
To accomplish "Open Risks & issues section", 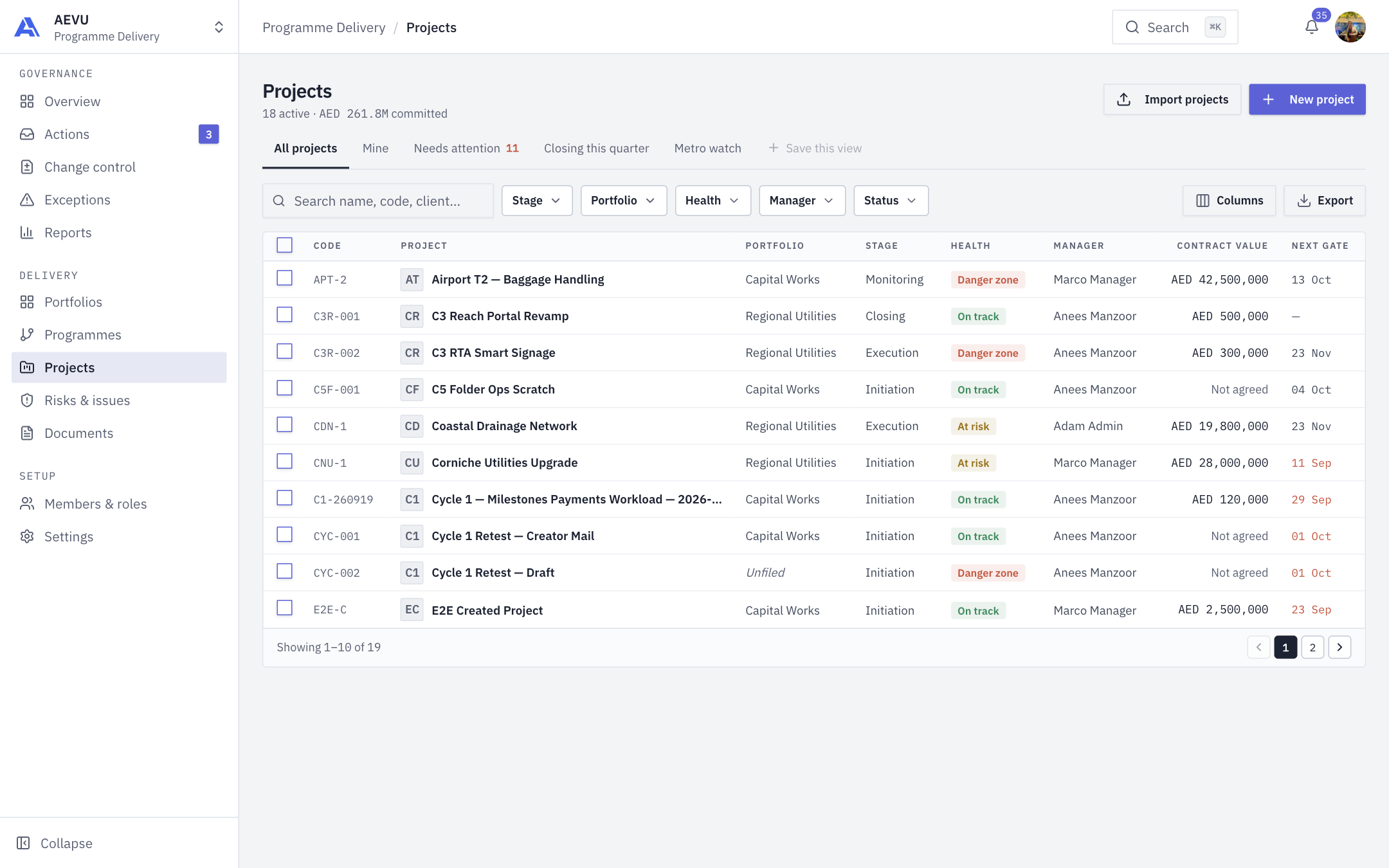I will click(119, 401).
